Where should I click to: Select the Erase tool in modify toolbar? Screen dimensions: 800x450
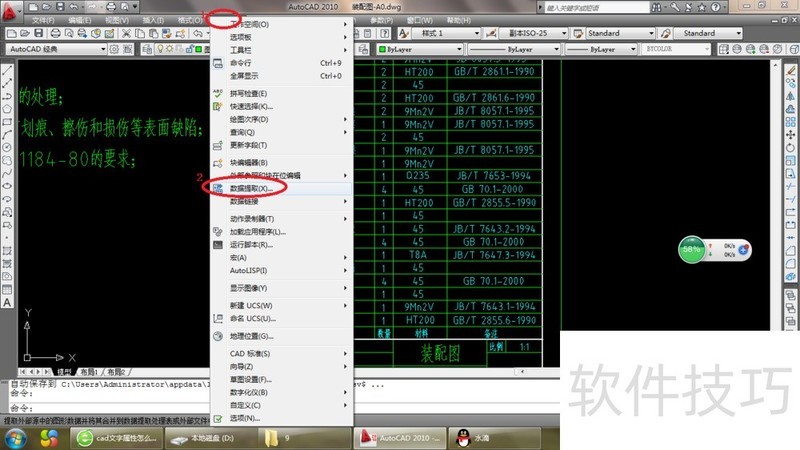(x=790, y=70)
